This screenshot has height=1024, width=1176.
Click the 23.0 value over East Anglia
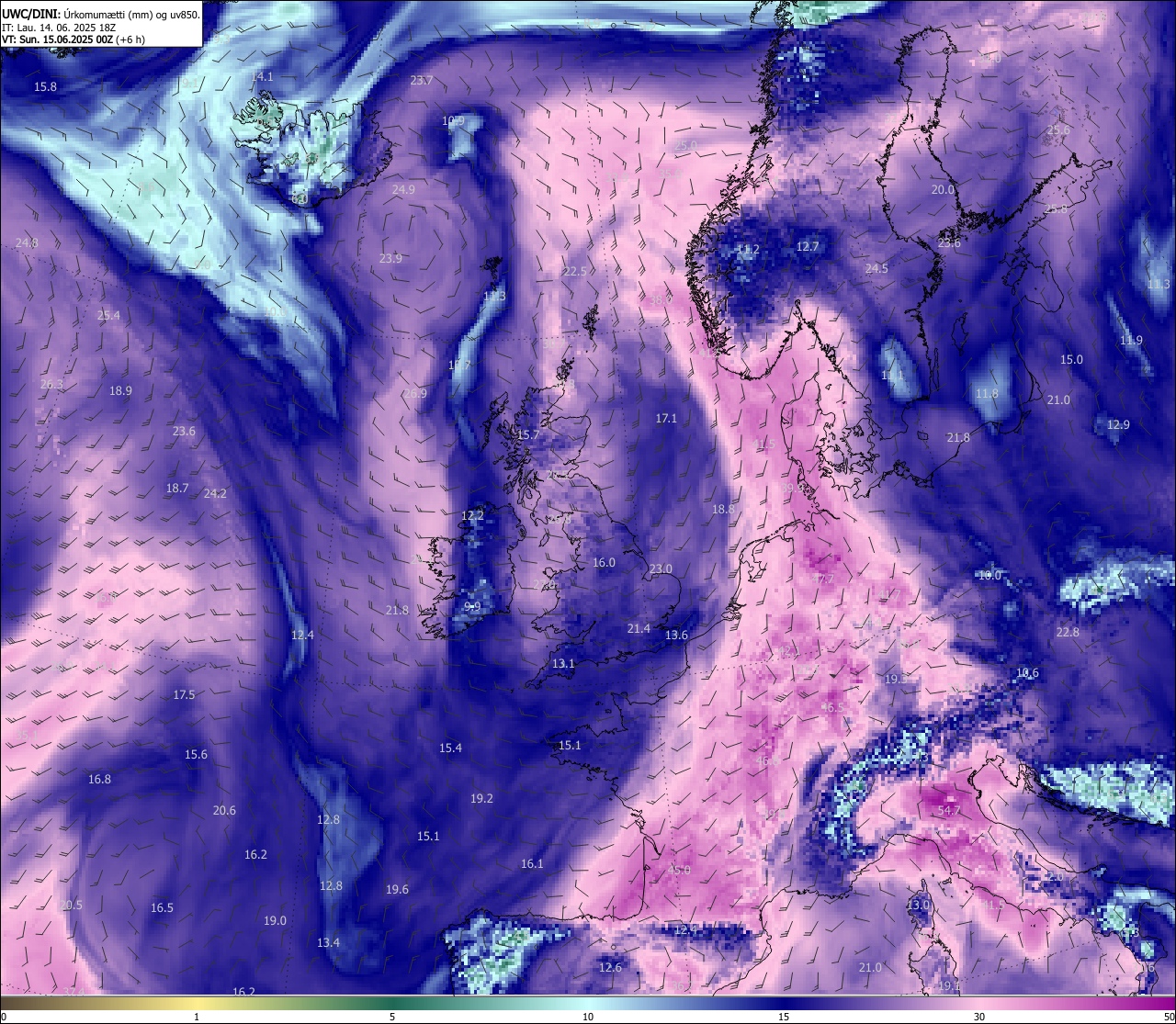[x=661, y=570]
